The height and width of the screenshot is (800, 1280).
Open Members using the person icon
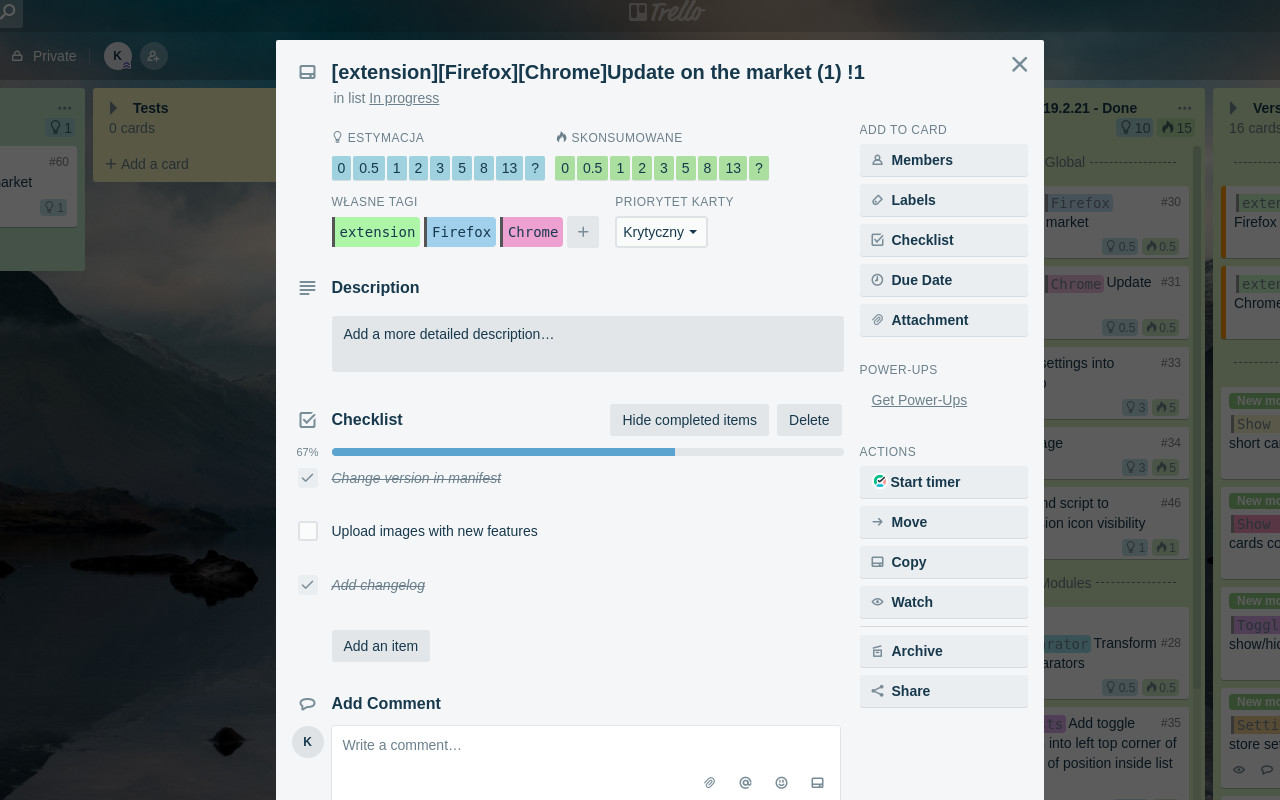click(x=877, y=160)
